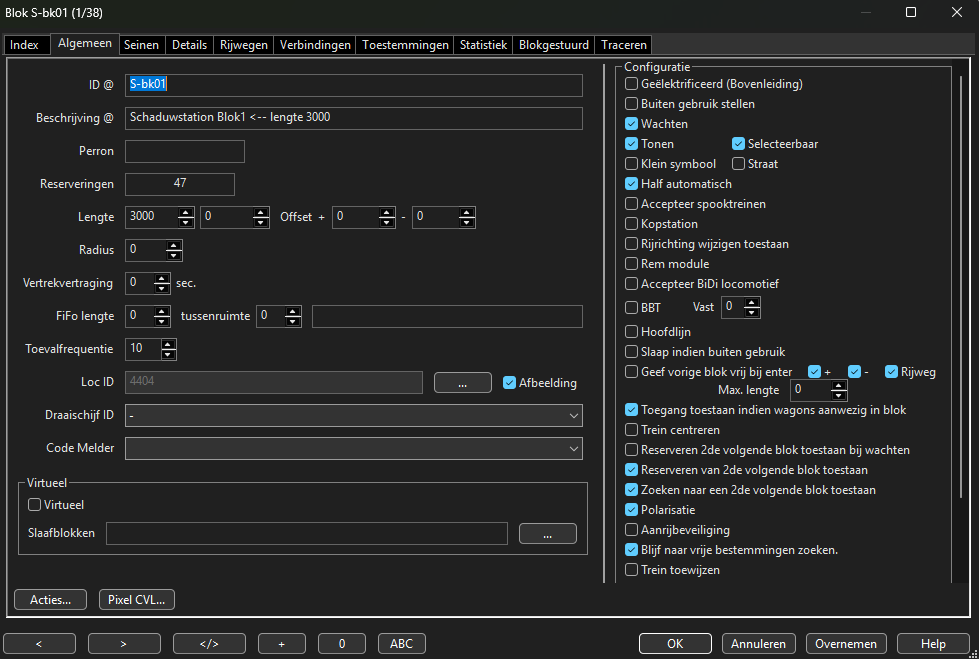
Task: Tick the Virtueel checkbox
Action: [35, 506]
